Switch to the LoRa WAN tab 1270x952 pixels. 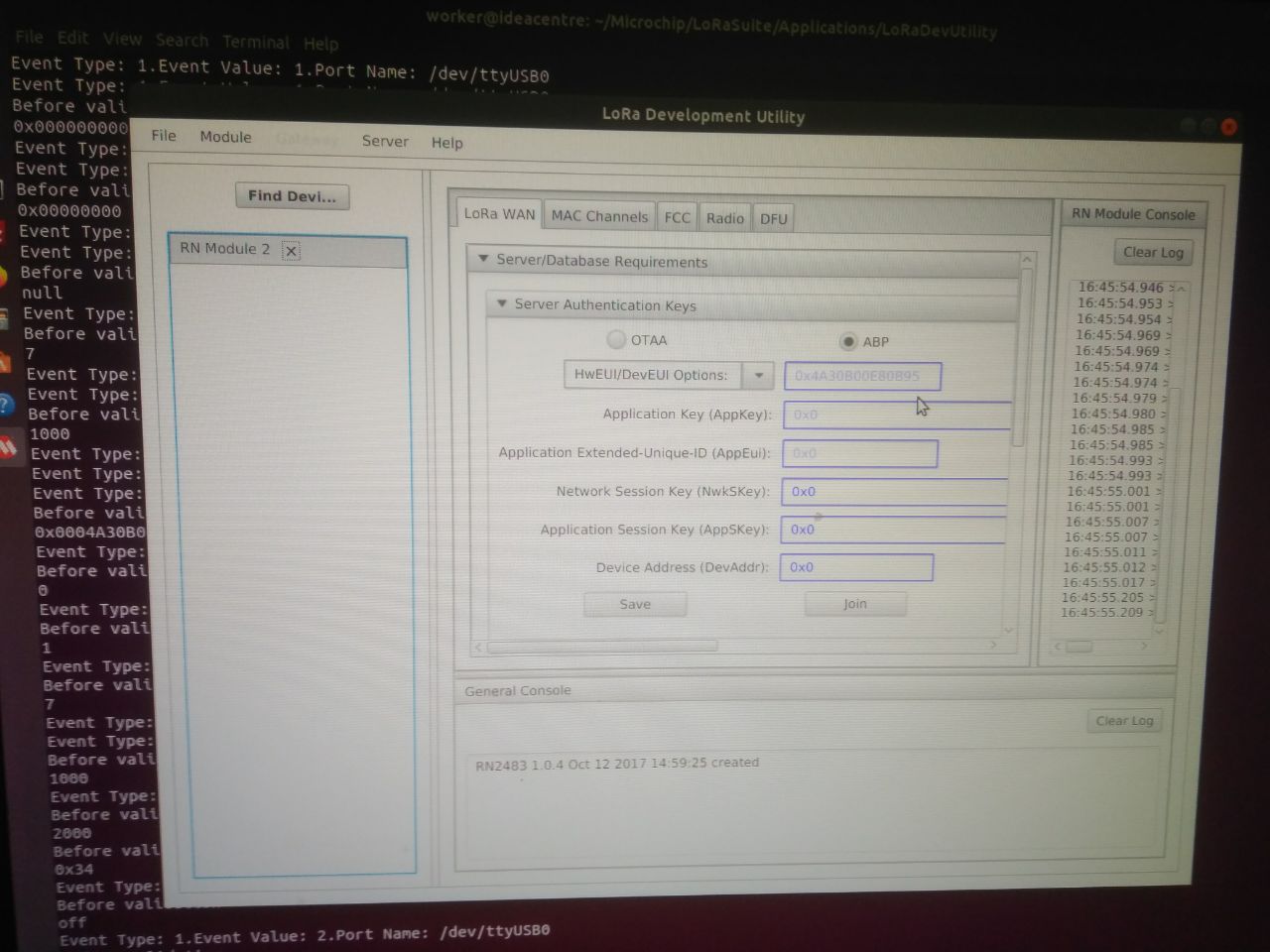499,214
